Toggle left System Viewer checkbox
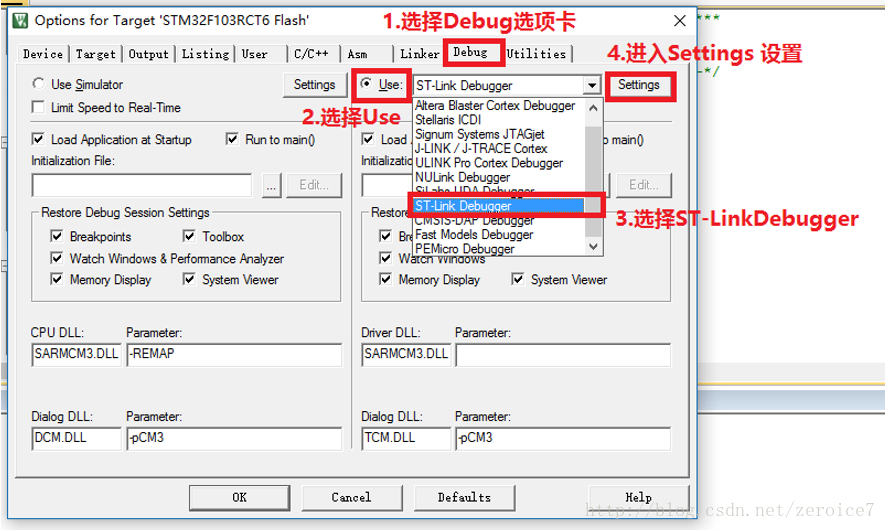The image size is (886, 530). [x=189, y=279]
